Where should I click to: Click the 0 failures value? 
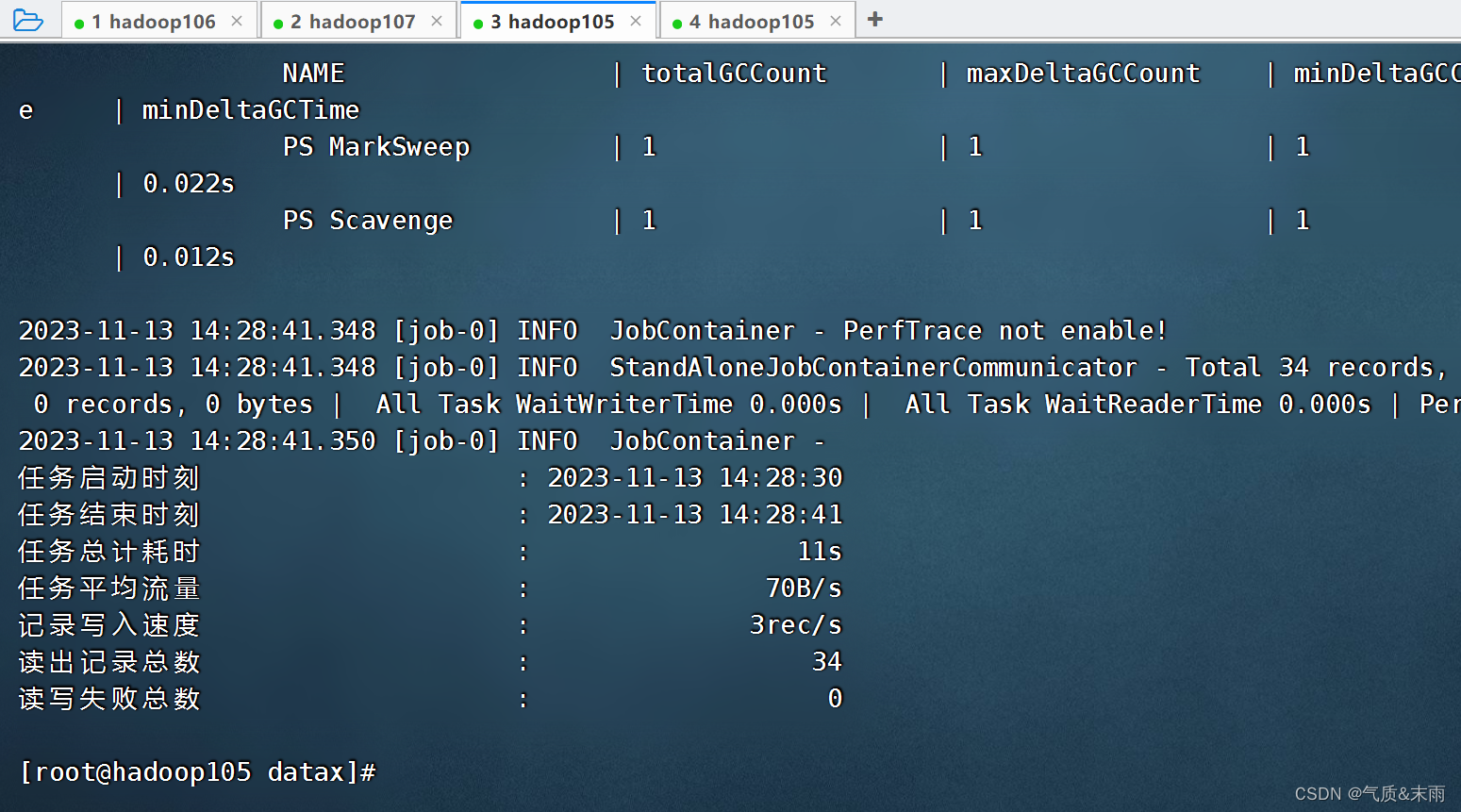click(x=835, y=699)
